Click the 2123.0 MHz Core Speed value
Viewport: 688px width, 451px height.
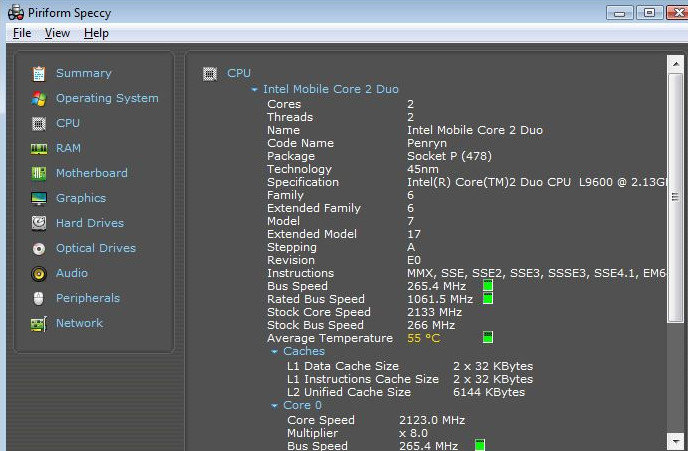pyautogui.click(x=431, y=420)
